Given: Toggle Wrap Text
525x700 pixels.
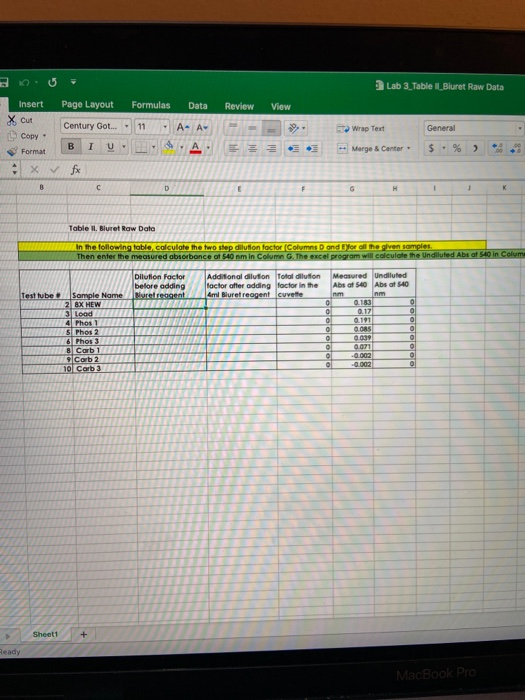Looking at the screenshot, I should pyautogui.click(x=361, y=129).
